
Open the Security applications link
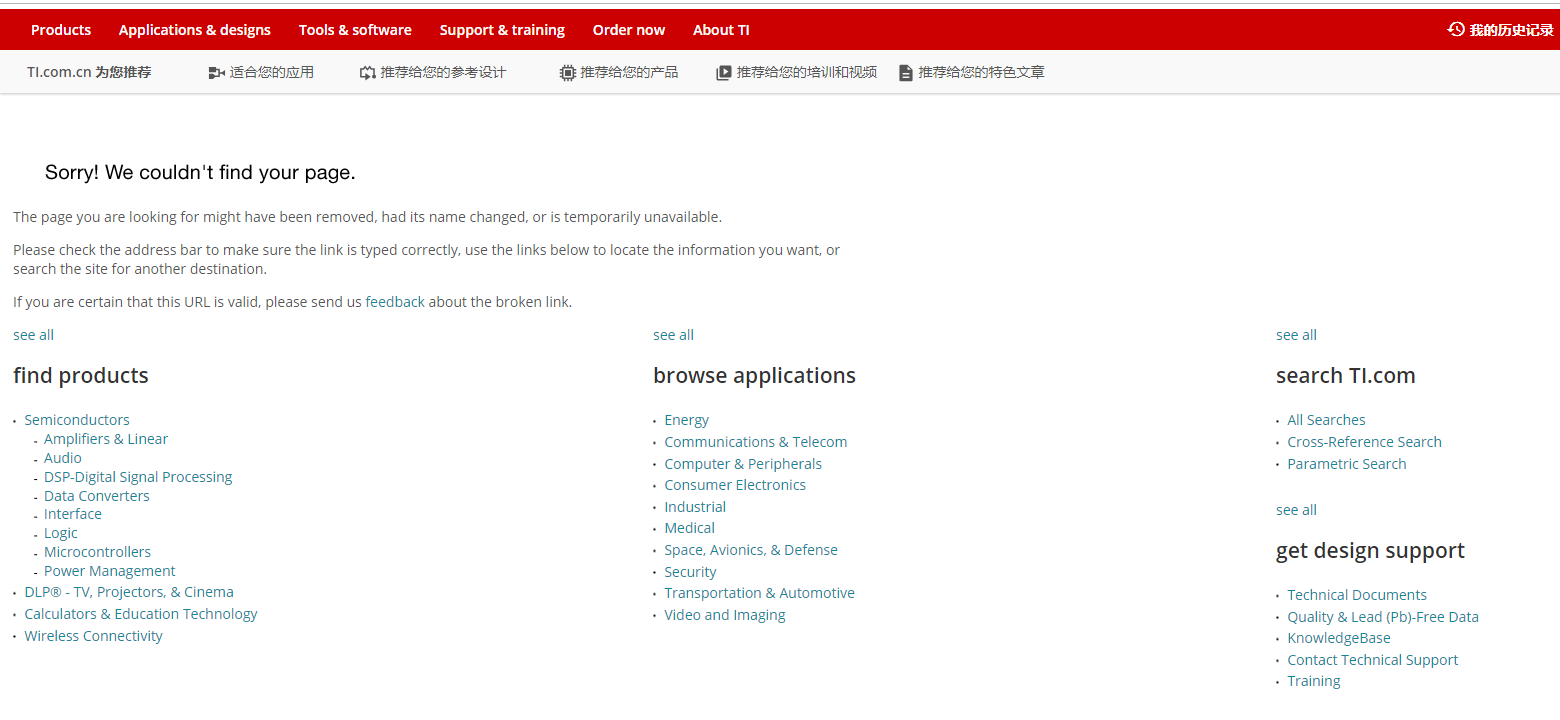point(690,572)
